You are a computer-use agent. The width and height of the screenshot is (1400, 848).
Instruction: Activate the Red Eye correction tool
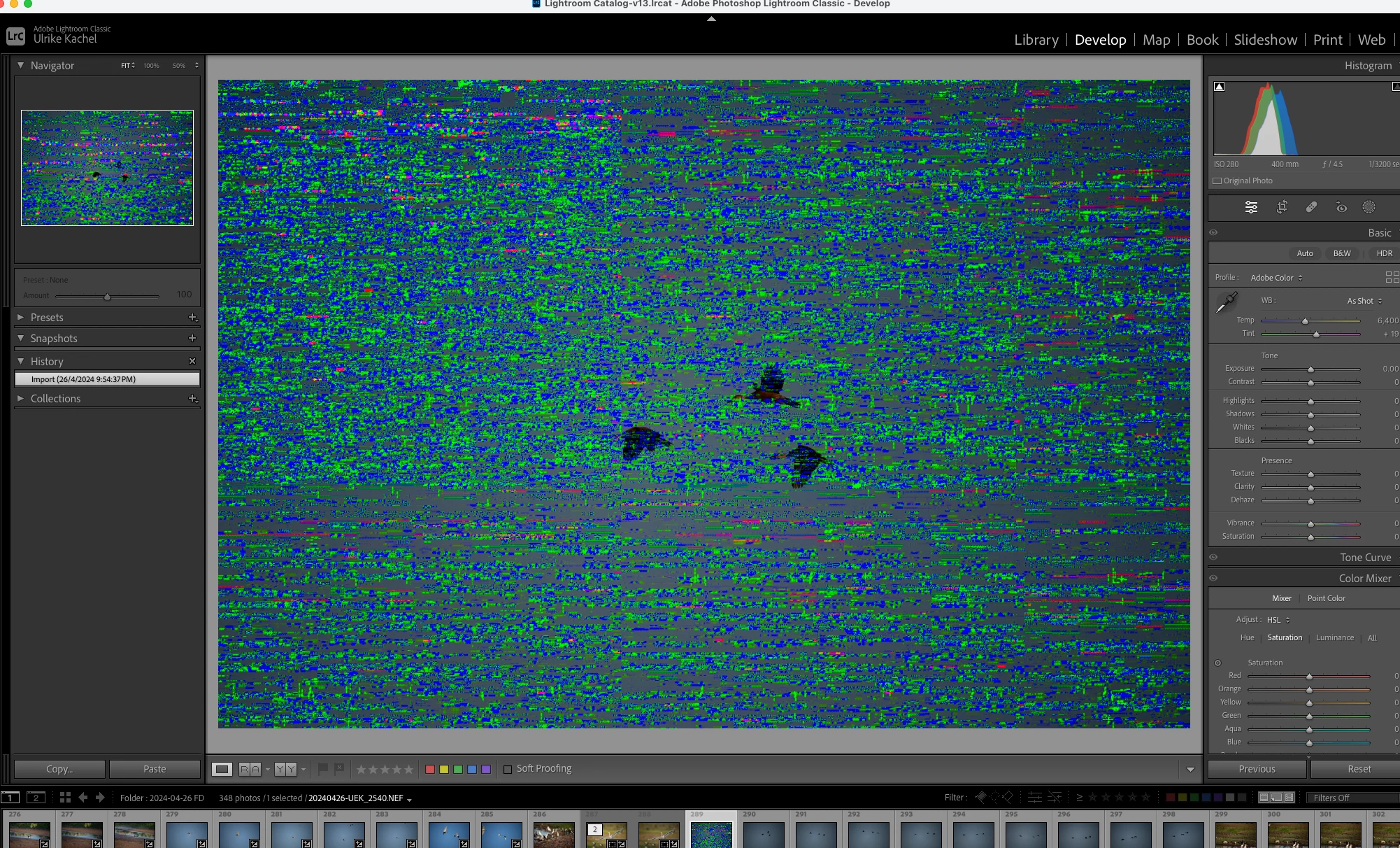(x=1341, y=207)
